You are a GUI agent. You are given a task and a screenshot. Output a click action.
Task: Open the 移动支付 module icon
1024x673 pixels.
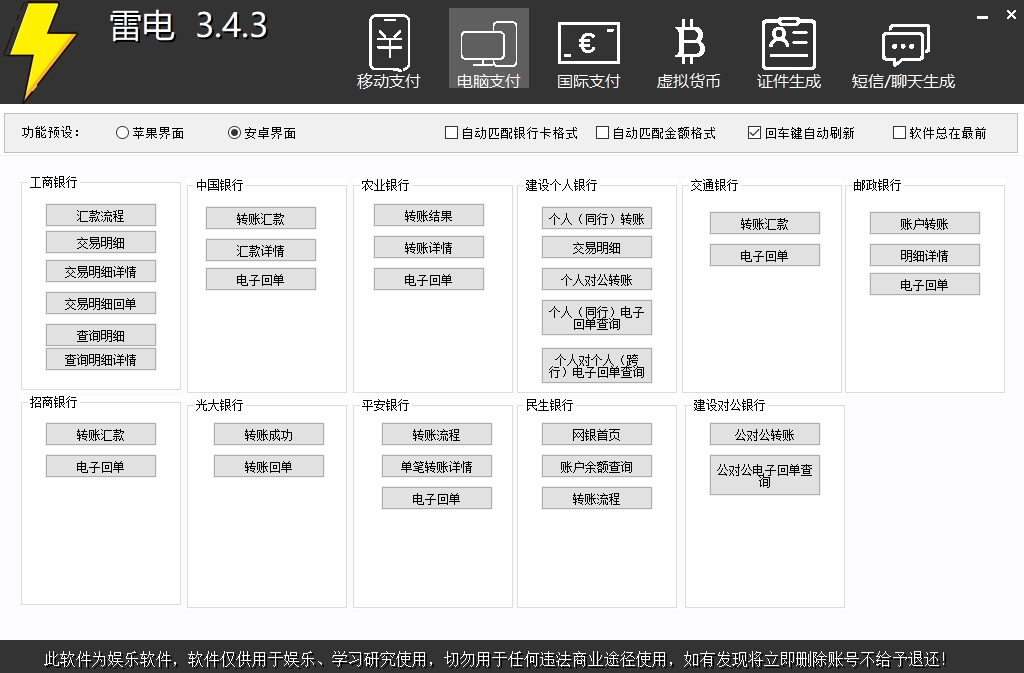(388, 48)
